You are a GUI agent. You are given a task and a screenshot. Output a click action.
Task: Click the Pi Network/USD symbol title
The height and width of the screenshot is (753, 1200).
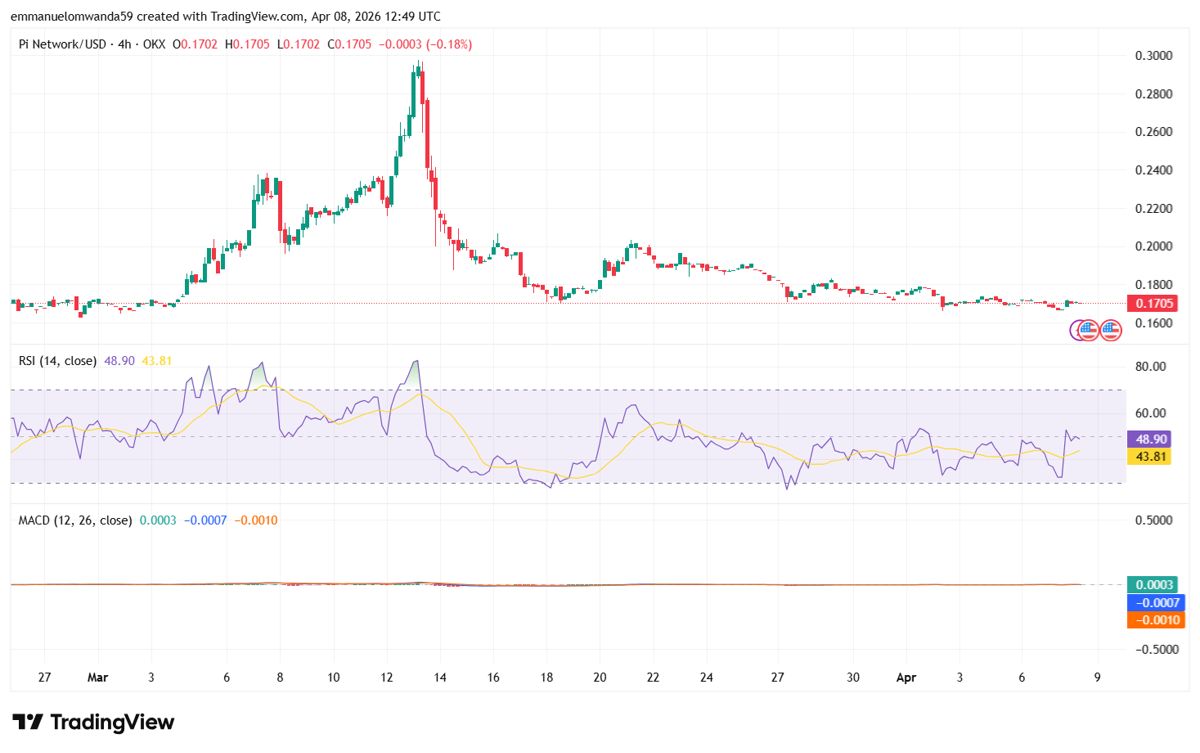tap(64, 44)
